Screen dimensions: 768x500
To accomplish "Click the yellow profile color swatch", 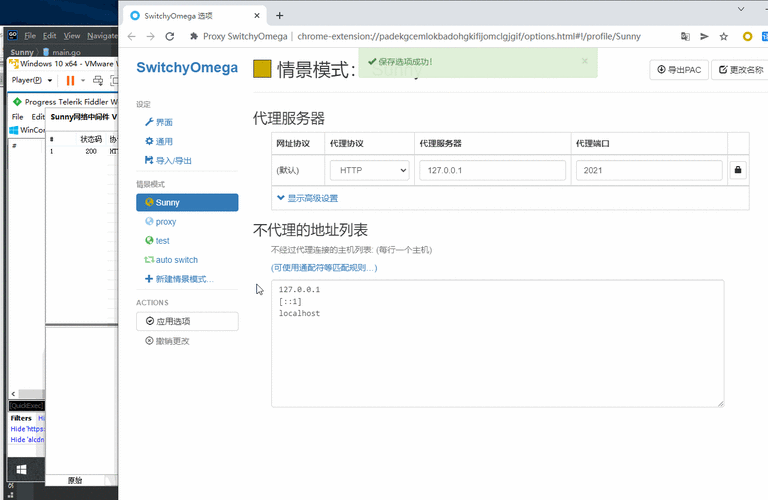I will [262, 69].
